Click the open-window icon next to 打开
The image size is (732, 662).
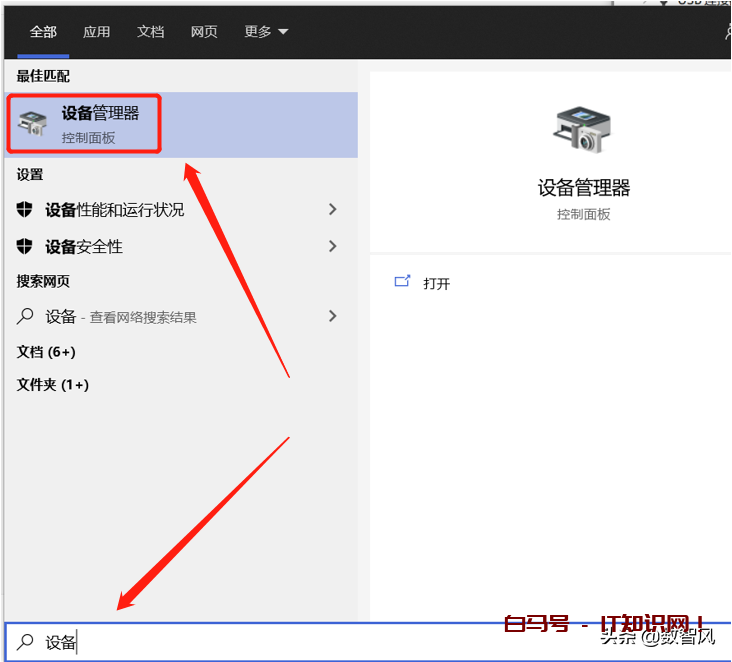pyautogui.click(x=403, y=282)
